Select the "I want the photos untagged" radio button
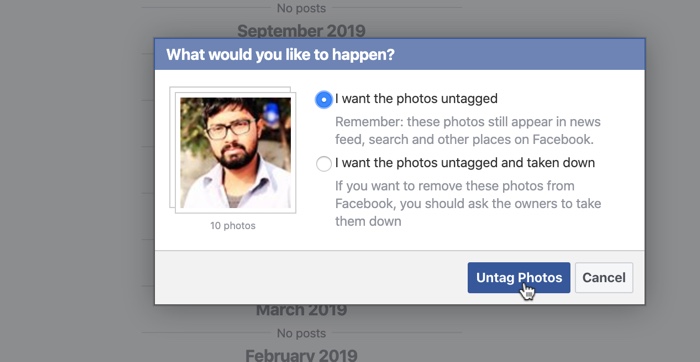700x362 pixels. 324,100
